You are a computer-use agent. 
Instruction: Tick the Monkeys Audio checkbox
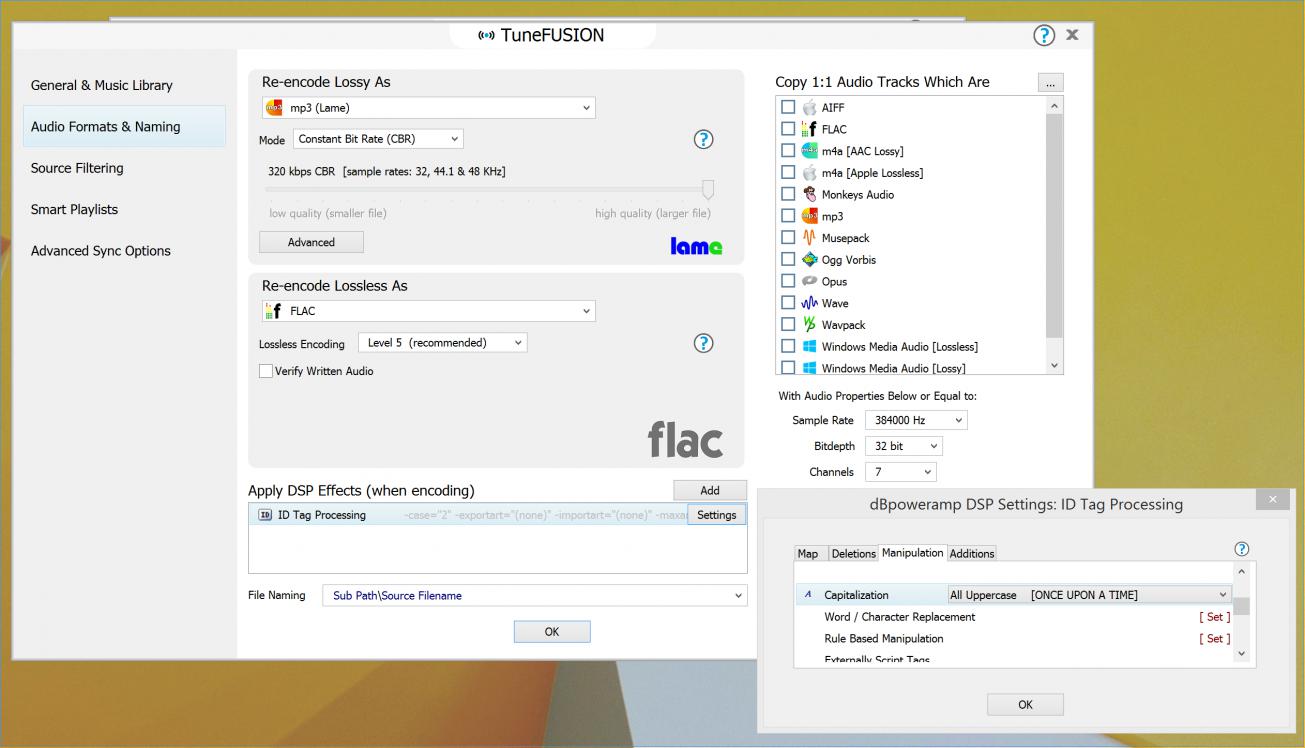coord(788,194)
